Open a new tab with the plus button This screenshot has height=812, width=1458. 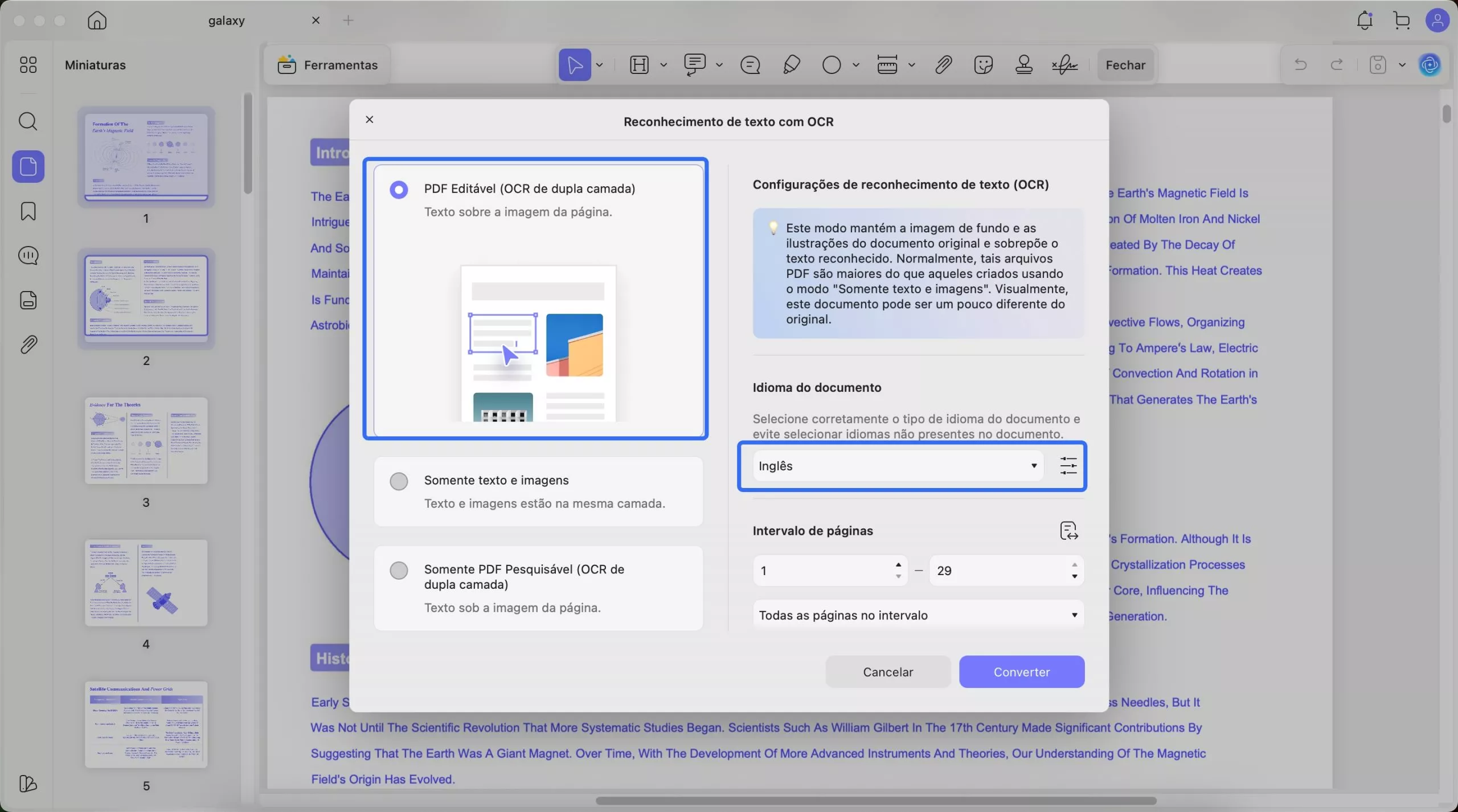point(349,20)
